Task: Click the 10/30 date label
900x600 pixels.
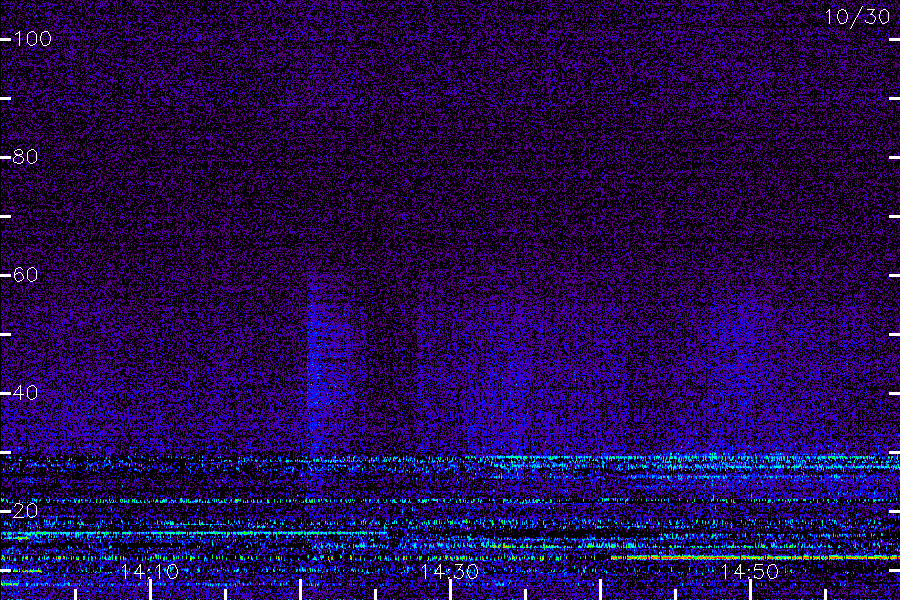Action: pyautogui.click(x=857, y=17)
